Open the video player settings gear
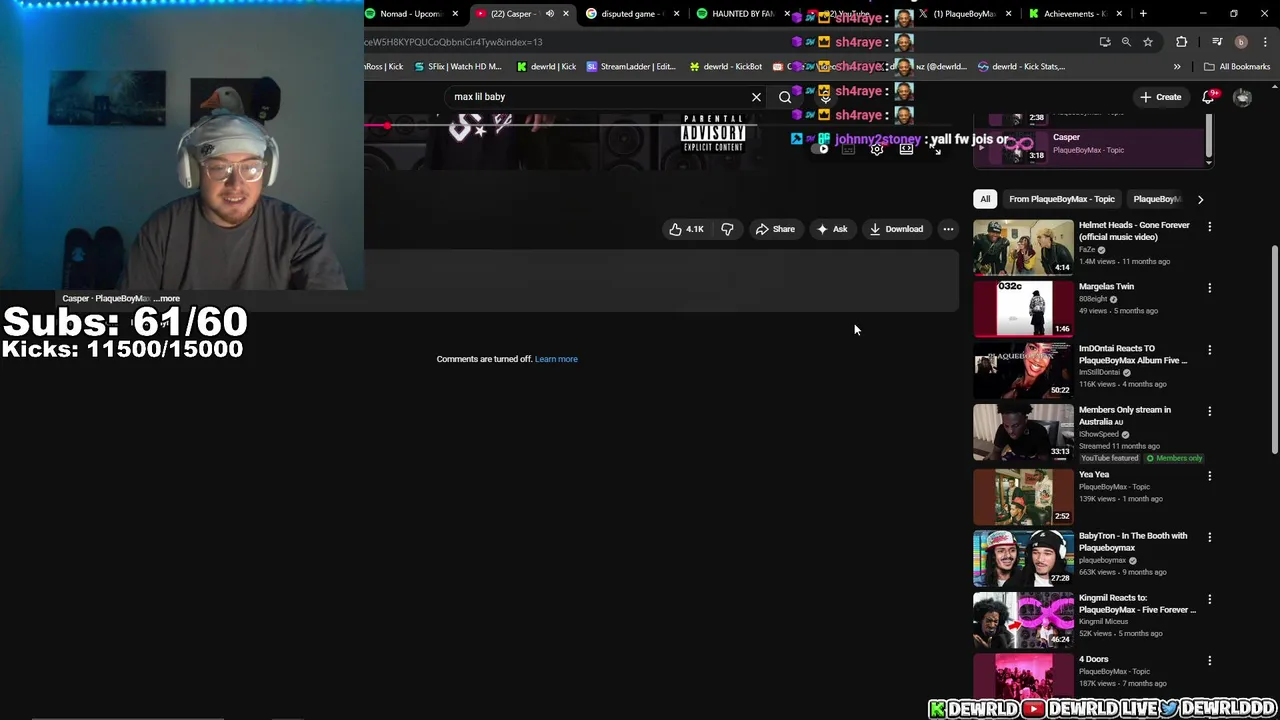The image size is (1280, 720). coord(877,150)
